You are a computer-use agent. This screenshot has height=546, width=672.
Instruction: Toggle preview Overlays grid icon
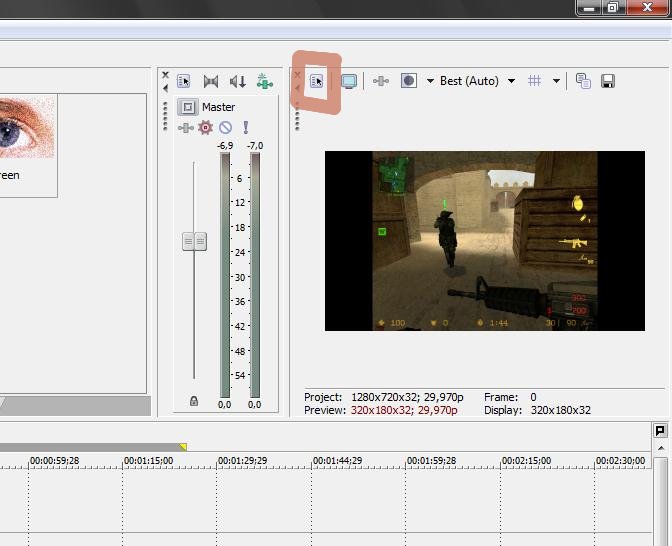(534, 81)
